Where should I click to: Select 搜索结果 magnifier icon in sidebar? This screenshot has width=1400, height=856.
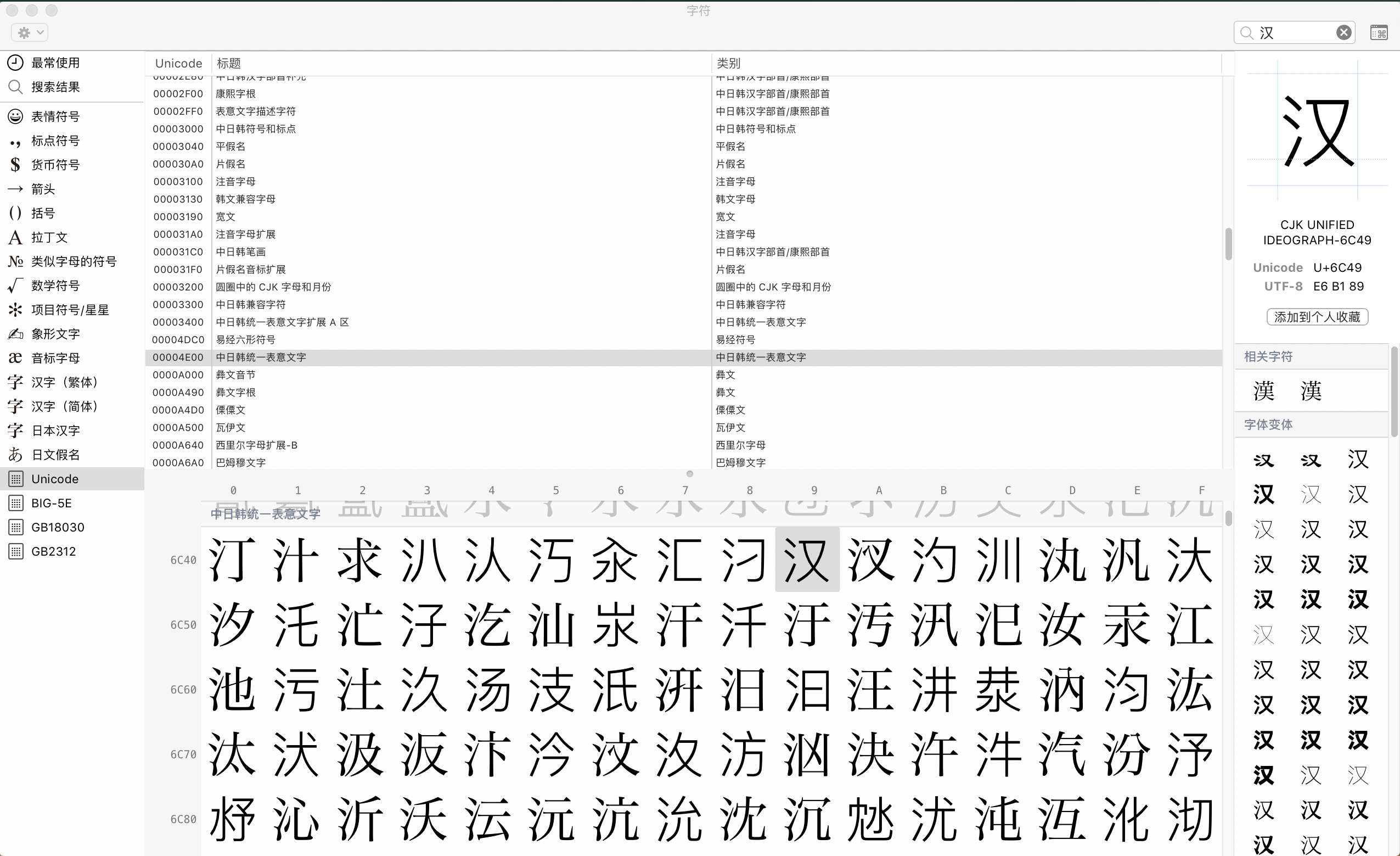[x=15, y=87]
